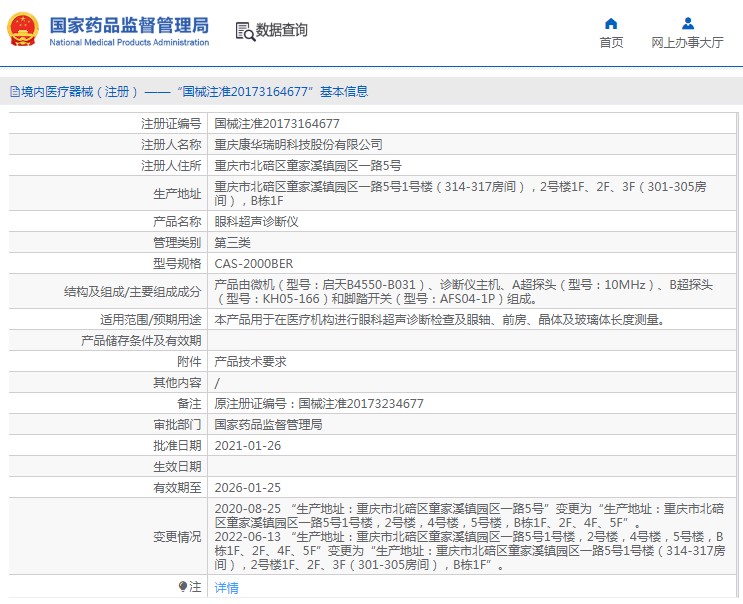Click product name 眼科超声诊断仪 cell

(x=257, y=222)
